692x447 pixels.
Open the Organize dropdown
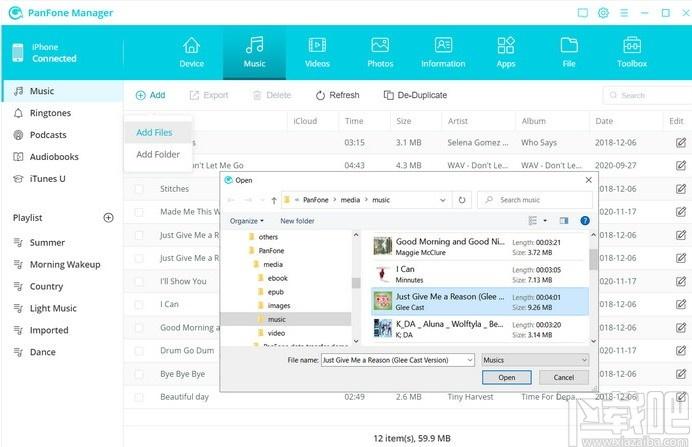coord(246,221)
